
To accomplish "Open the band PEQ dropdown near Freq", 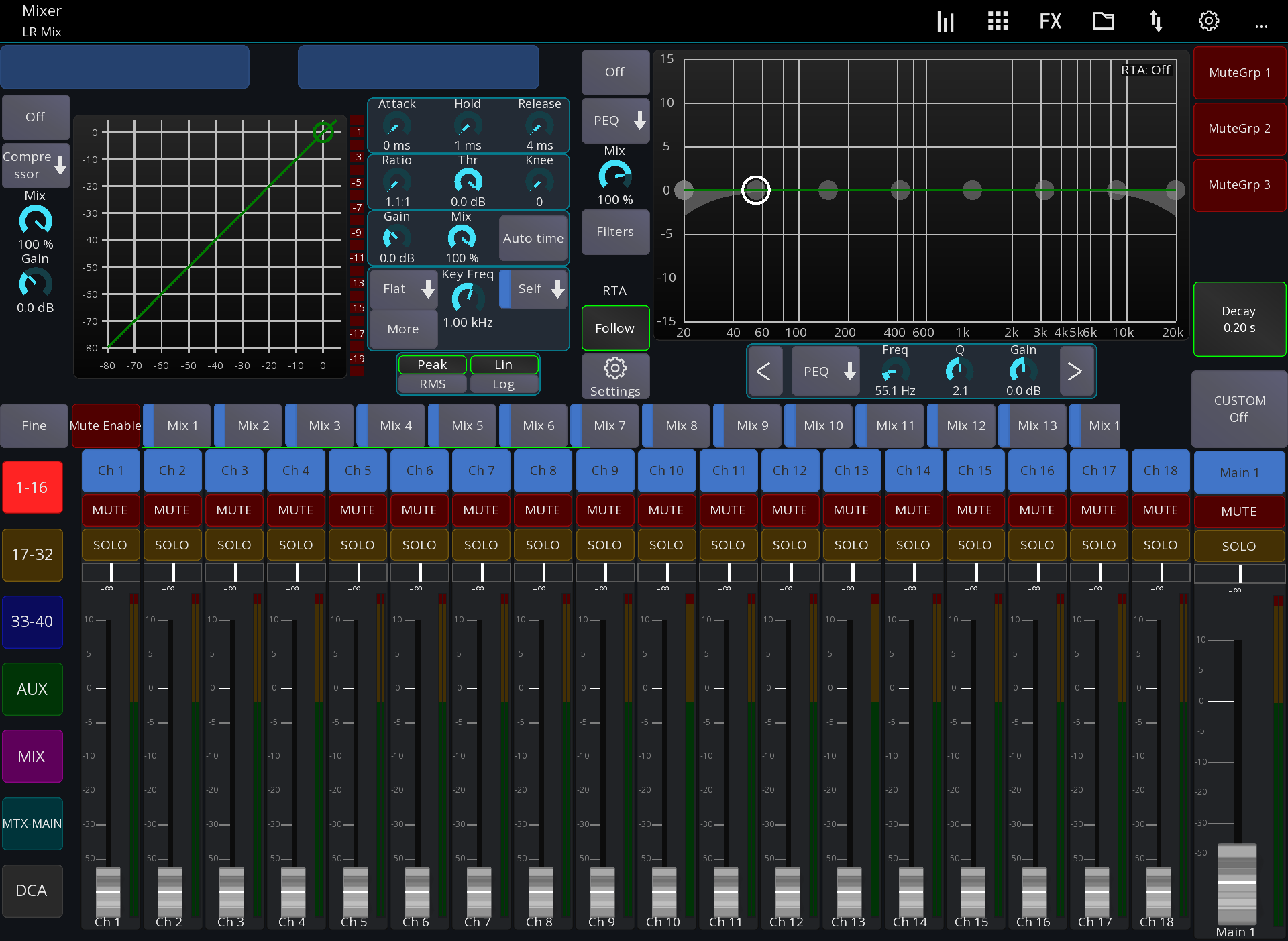I will (825, 371).
